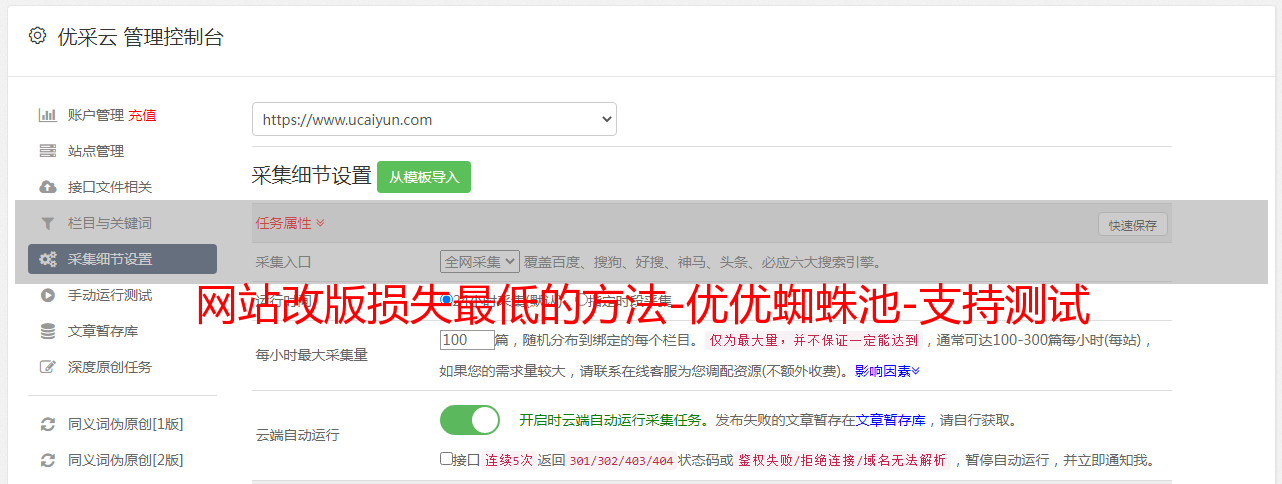
Task: Open the blue 文章暂存库 link in the description
Action: pos(891,420)
